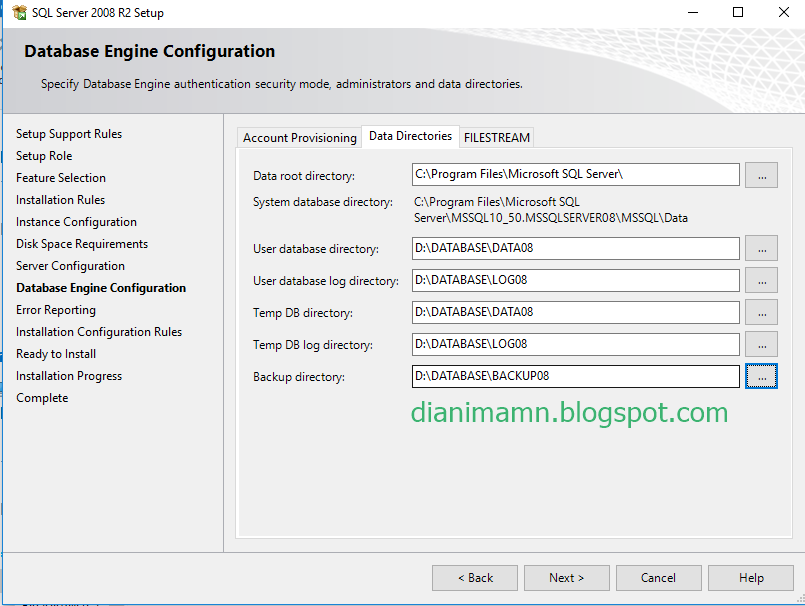This screenshot has height=606, width=805.
Task: Go back to previous setup step
Action: (x=474, y=577)
